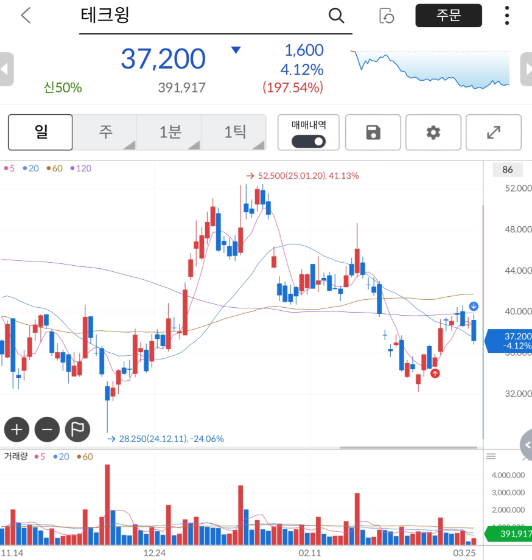532x560 pixels.
Task: Expand the 1분 interval dropdown corner arrow
Action: [195, 145]
